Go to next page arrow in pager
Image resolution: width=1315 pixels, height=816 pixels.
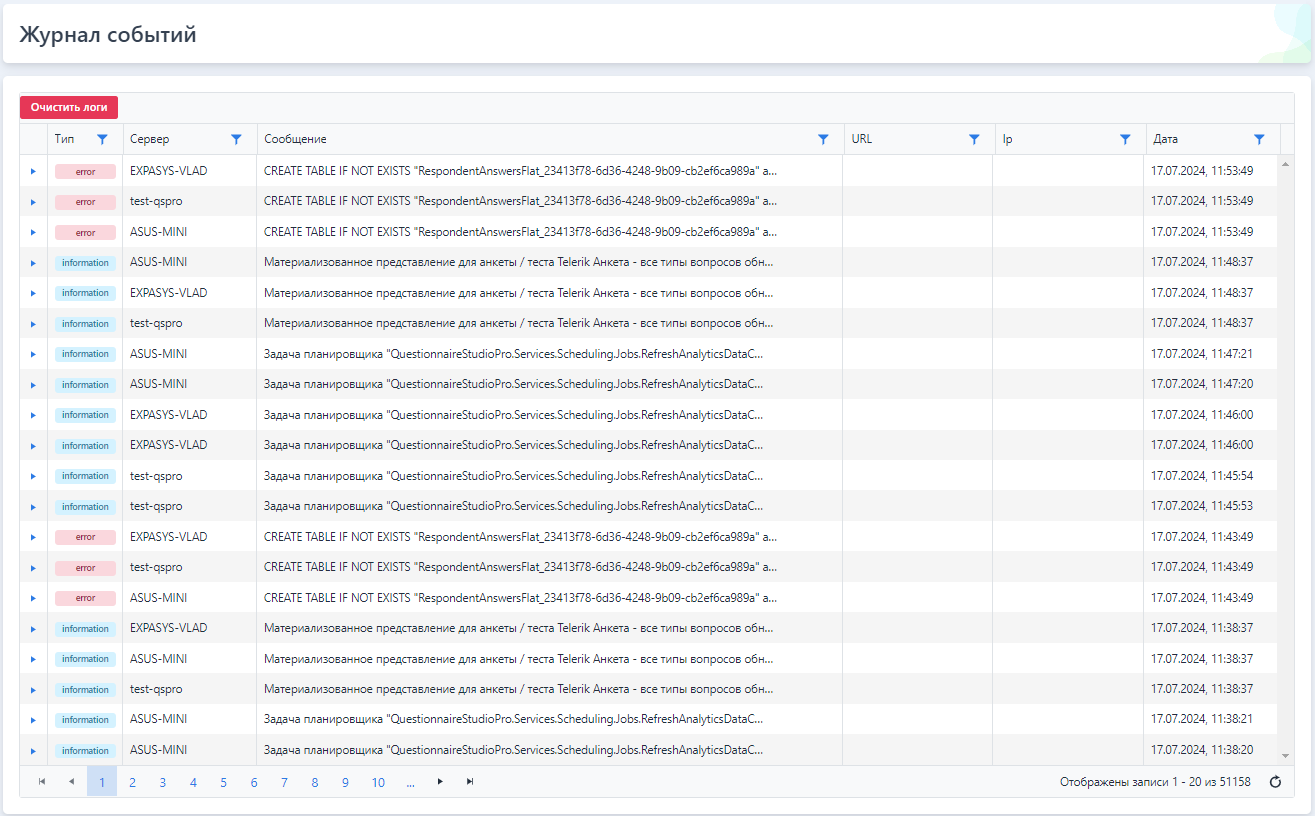pos(440,782)
